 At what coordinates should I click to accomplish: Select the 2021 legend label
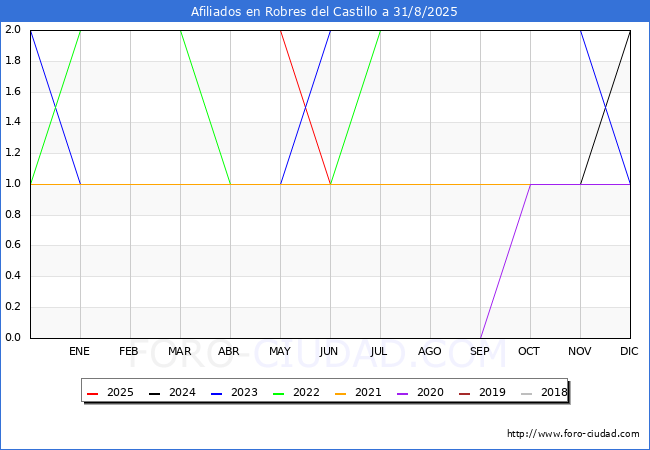click(x=368, y=392)
